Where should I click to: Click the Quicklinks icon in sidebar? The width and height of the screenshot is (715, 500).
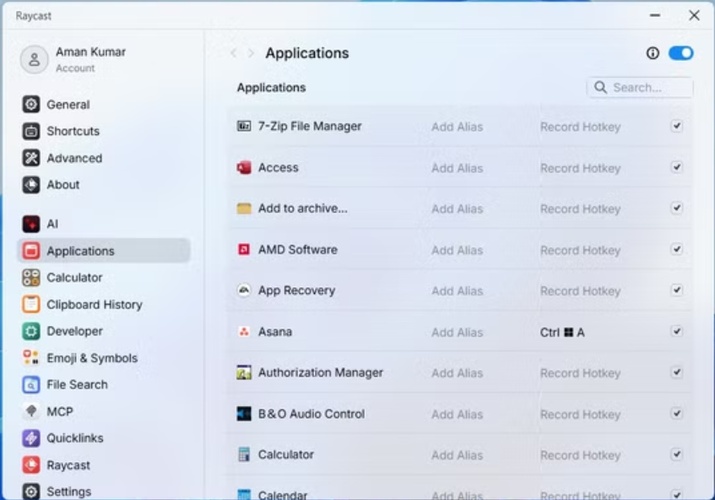coord(31,438)
